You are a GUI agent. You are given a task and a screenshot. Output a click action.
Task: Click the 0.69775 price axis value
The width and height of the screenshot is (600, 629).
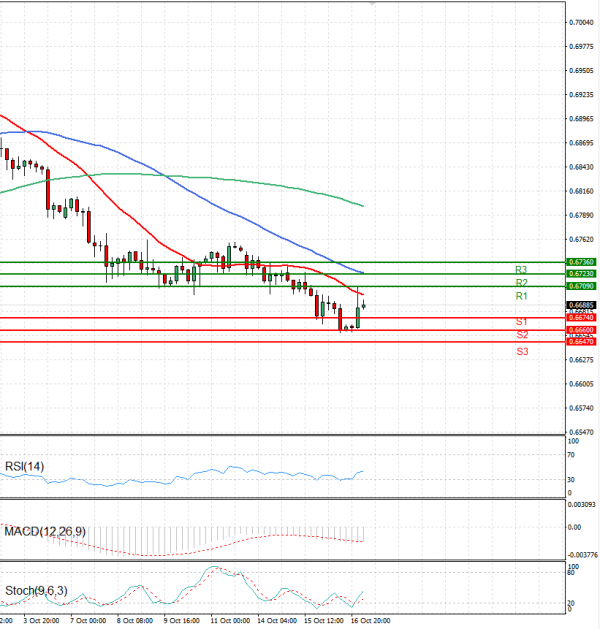coord(581,47)
